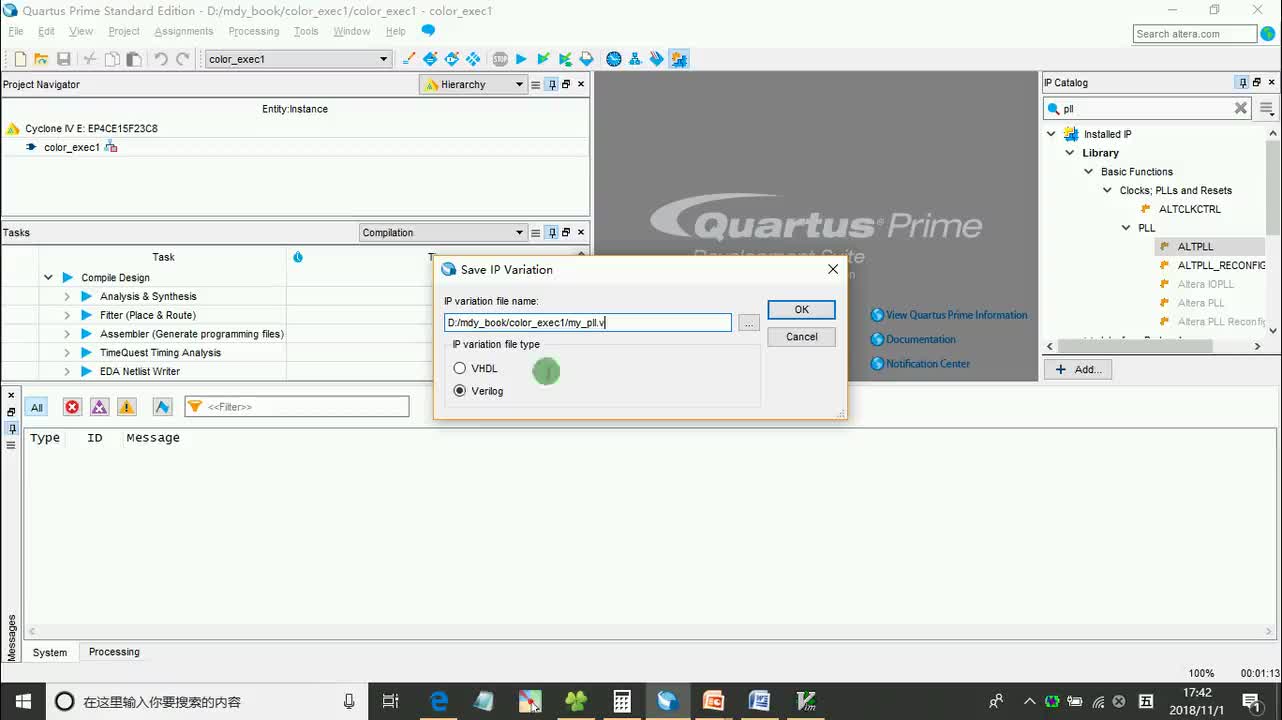Switch to the Processing messages tab
This screenshot has height=720, width=1282.
point(114,652)
